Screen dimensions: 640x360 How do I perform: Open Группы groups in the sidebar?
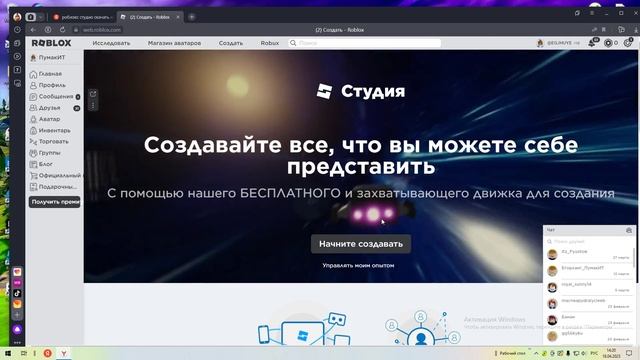click(45, 153)
